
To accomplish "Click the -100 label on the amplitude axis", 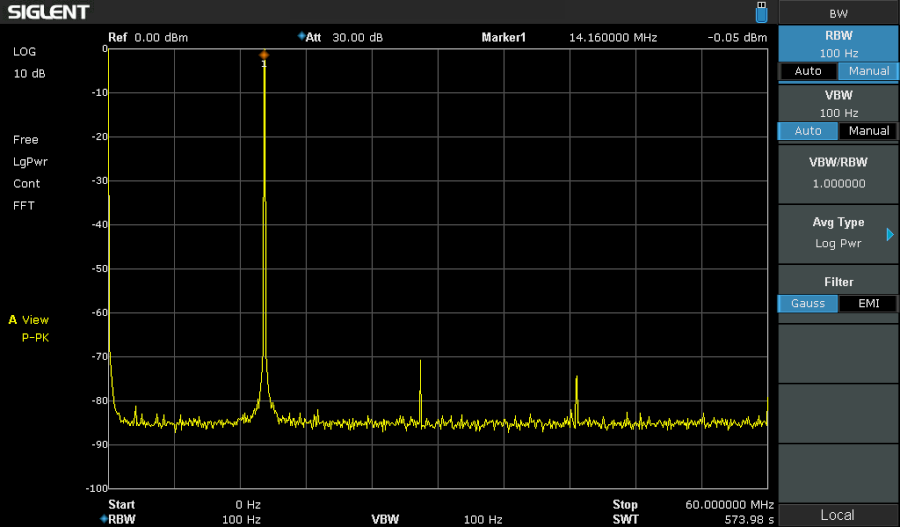I will click(97, 489).
